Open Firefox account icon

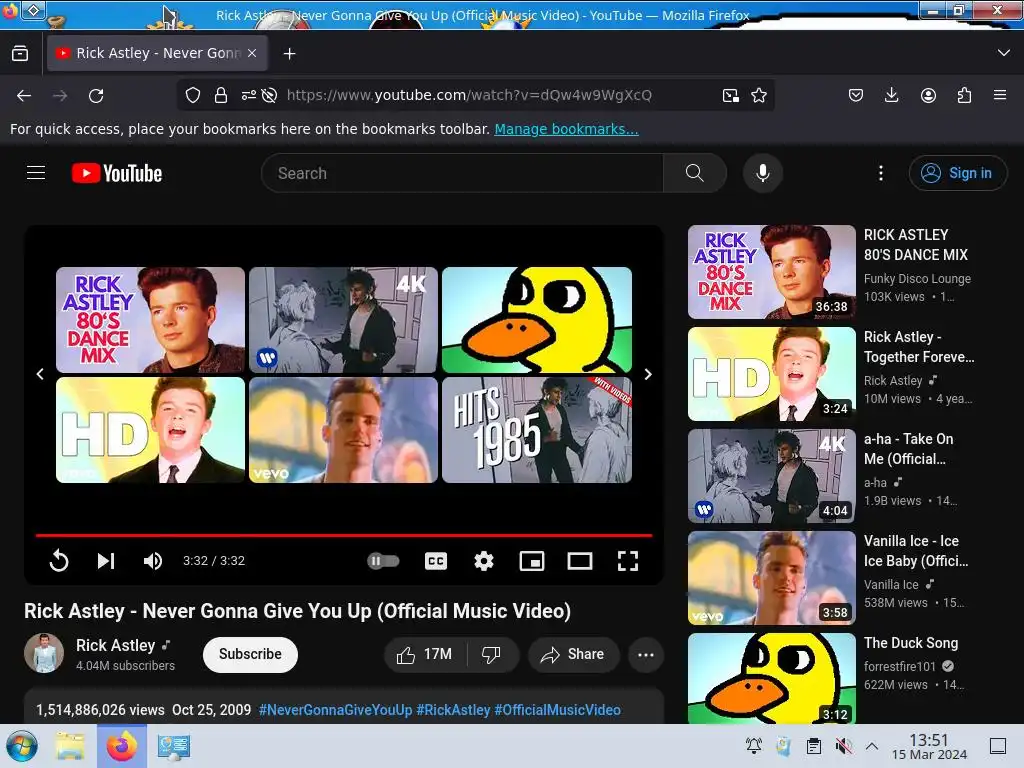coord(928,95)
